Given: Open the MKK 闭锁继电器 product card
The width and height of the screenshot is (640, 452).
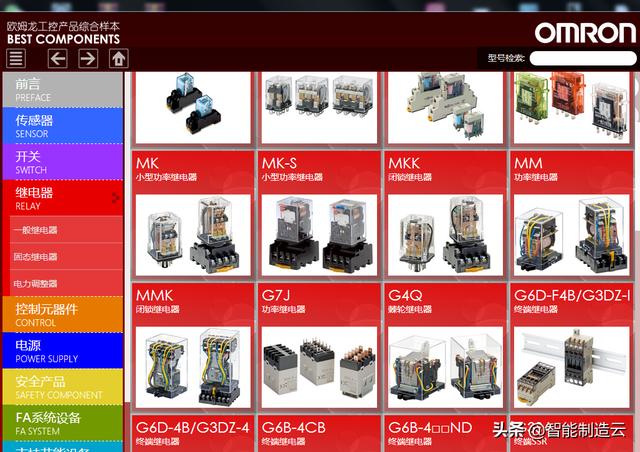Looking at the screenshot, I should coord(445,215).
